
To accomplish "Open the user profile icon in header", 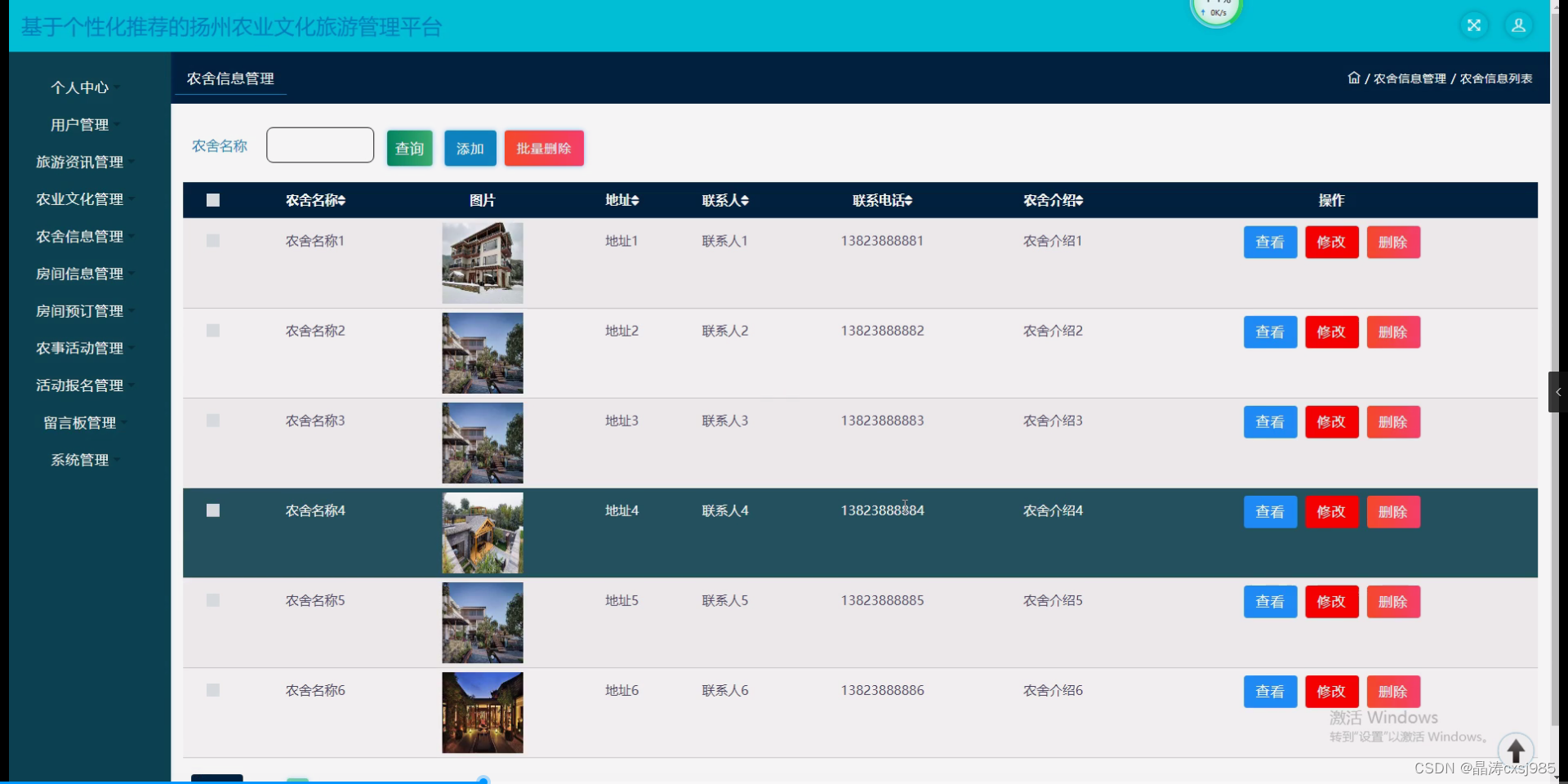I will 1518,25.
